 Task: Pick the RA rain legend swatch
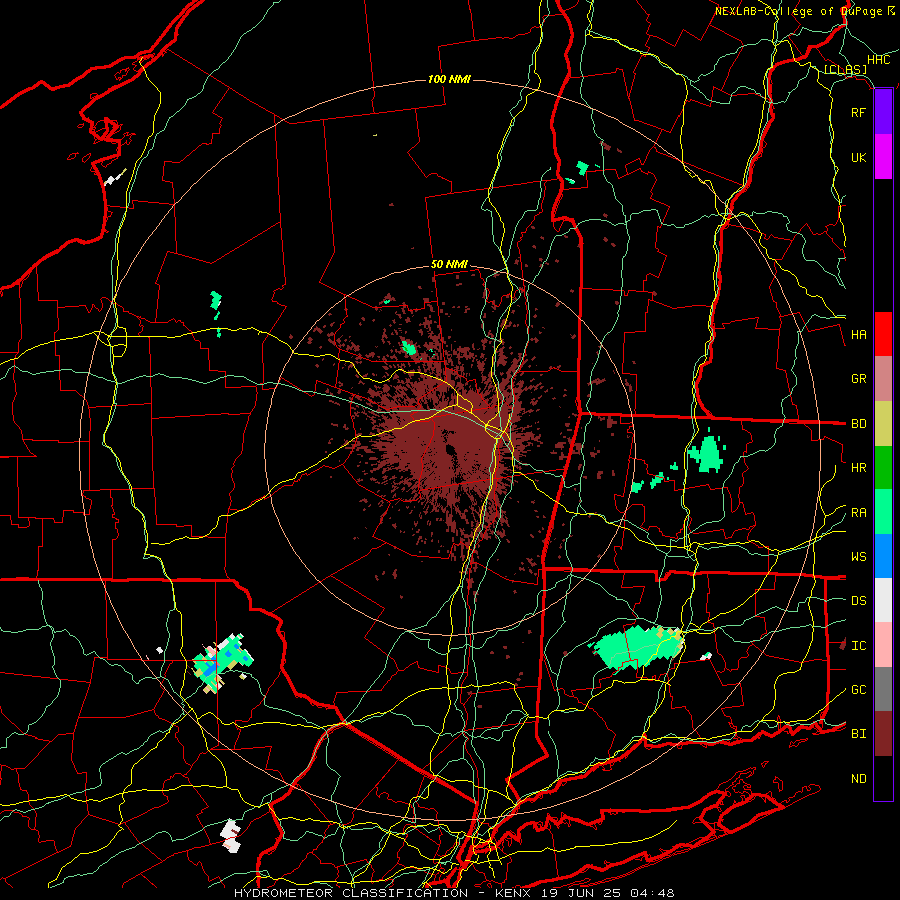[x=883, y=512]
